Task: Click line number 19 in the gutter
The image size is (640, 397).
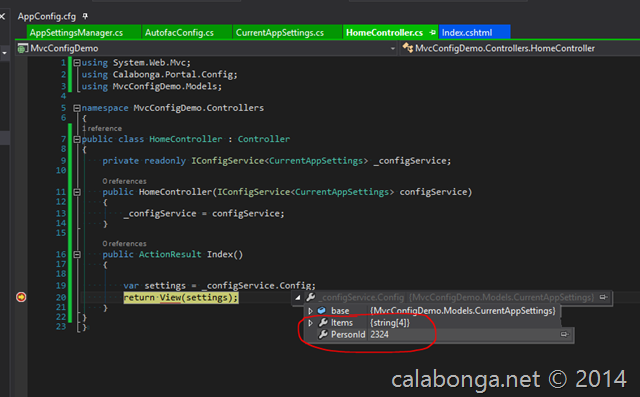Action: pos(61,286)
